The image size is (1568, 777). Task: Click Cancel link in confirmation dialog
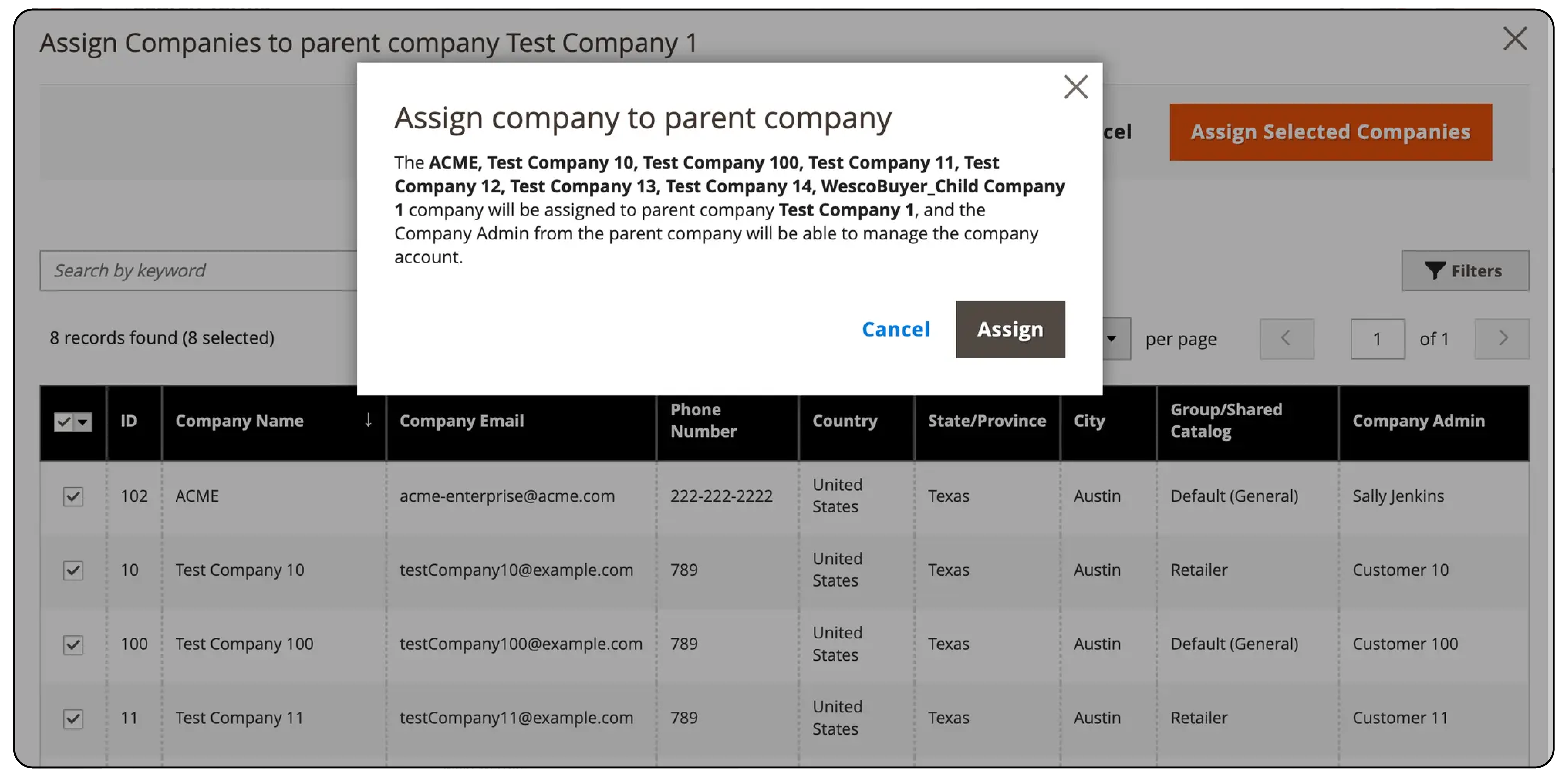[895, 329]
